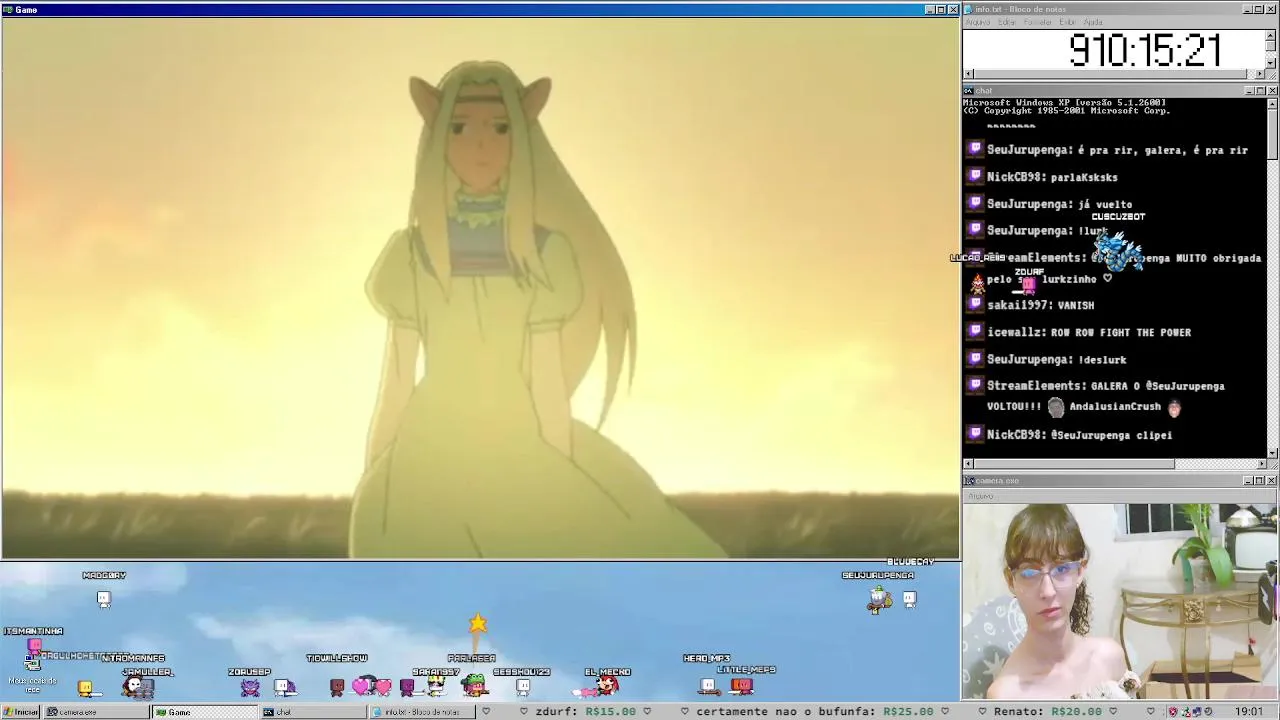The height and width of the screenshot is (720, 1280).
Task: Open the Arquivo menu in camera.exe window
Action: click(x=980, y=496)
